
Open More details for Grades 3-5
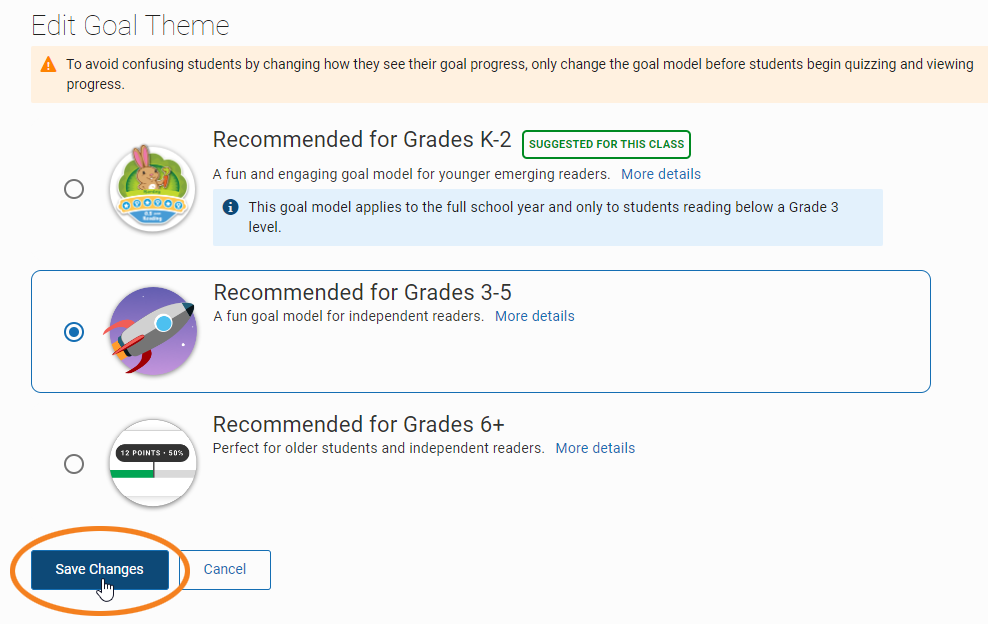535,316
